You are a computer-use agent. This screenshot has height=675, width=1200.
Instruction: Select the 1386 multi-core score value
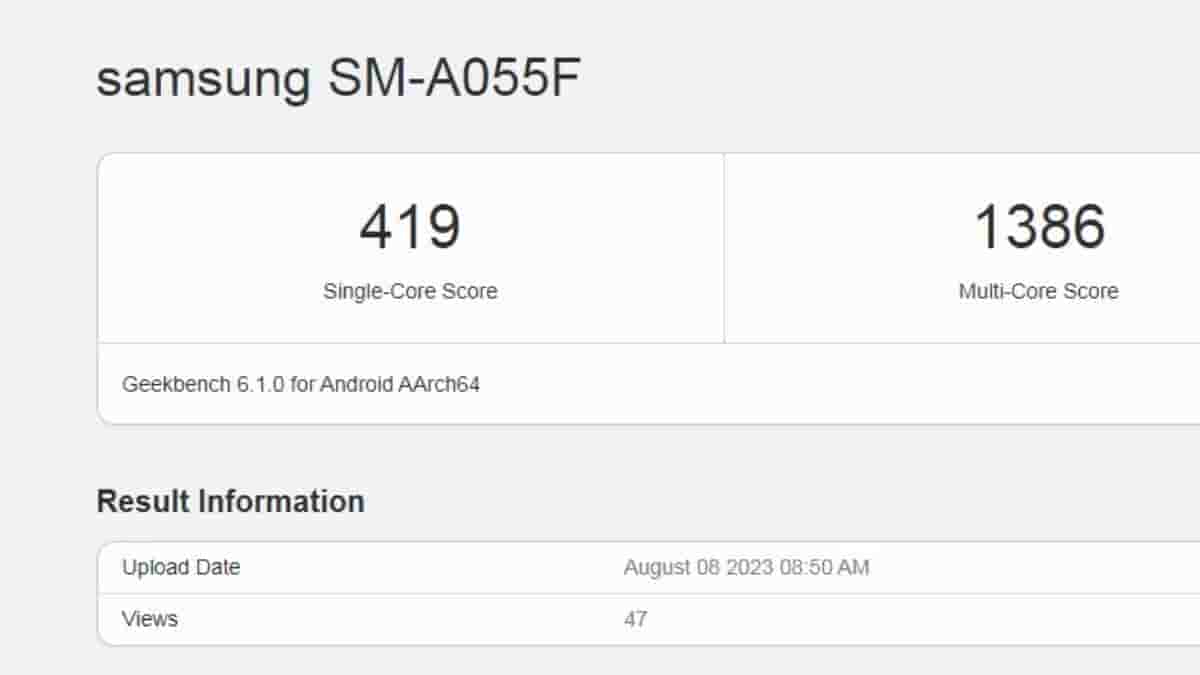(1039, 227)
